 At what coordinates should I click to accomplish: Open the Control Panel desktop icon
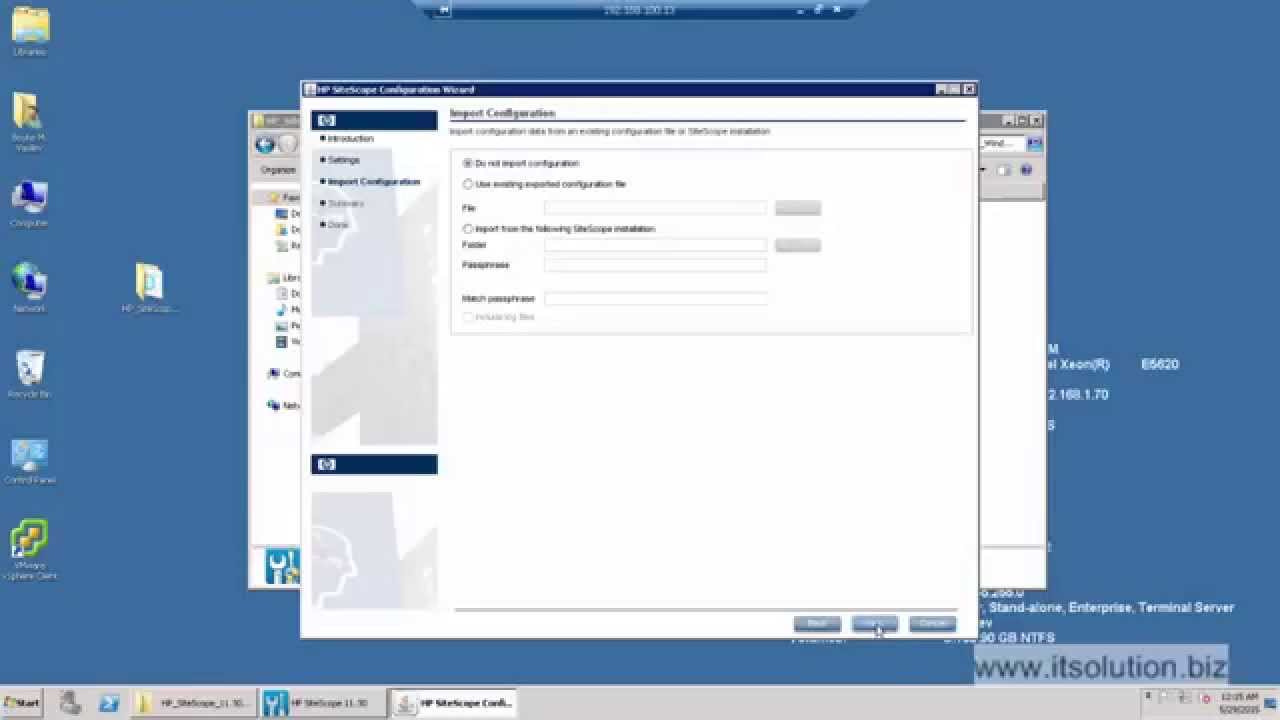29,460
